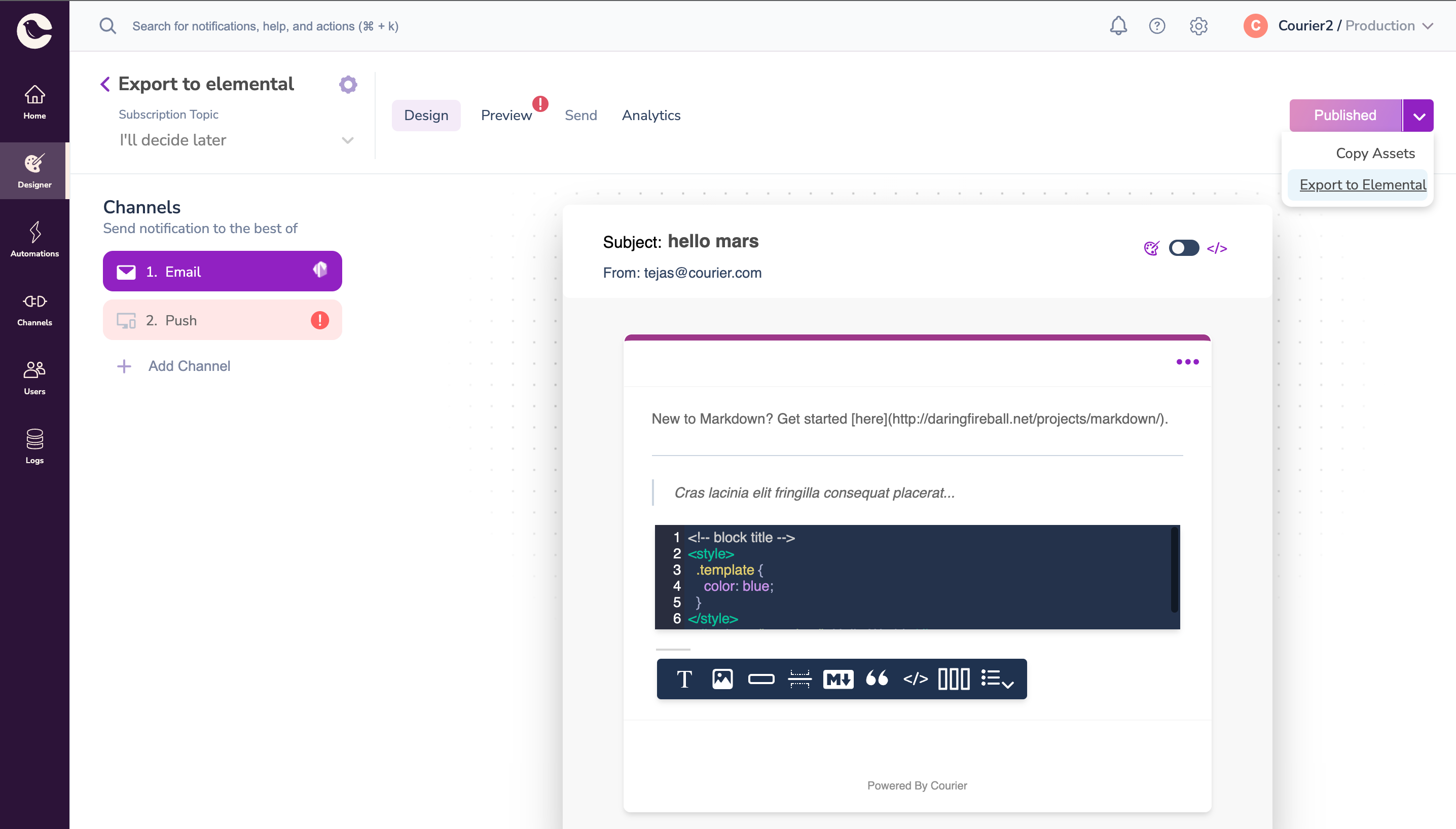
Task: Click the Markdown block tool icon
Action: click(839, 679)
